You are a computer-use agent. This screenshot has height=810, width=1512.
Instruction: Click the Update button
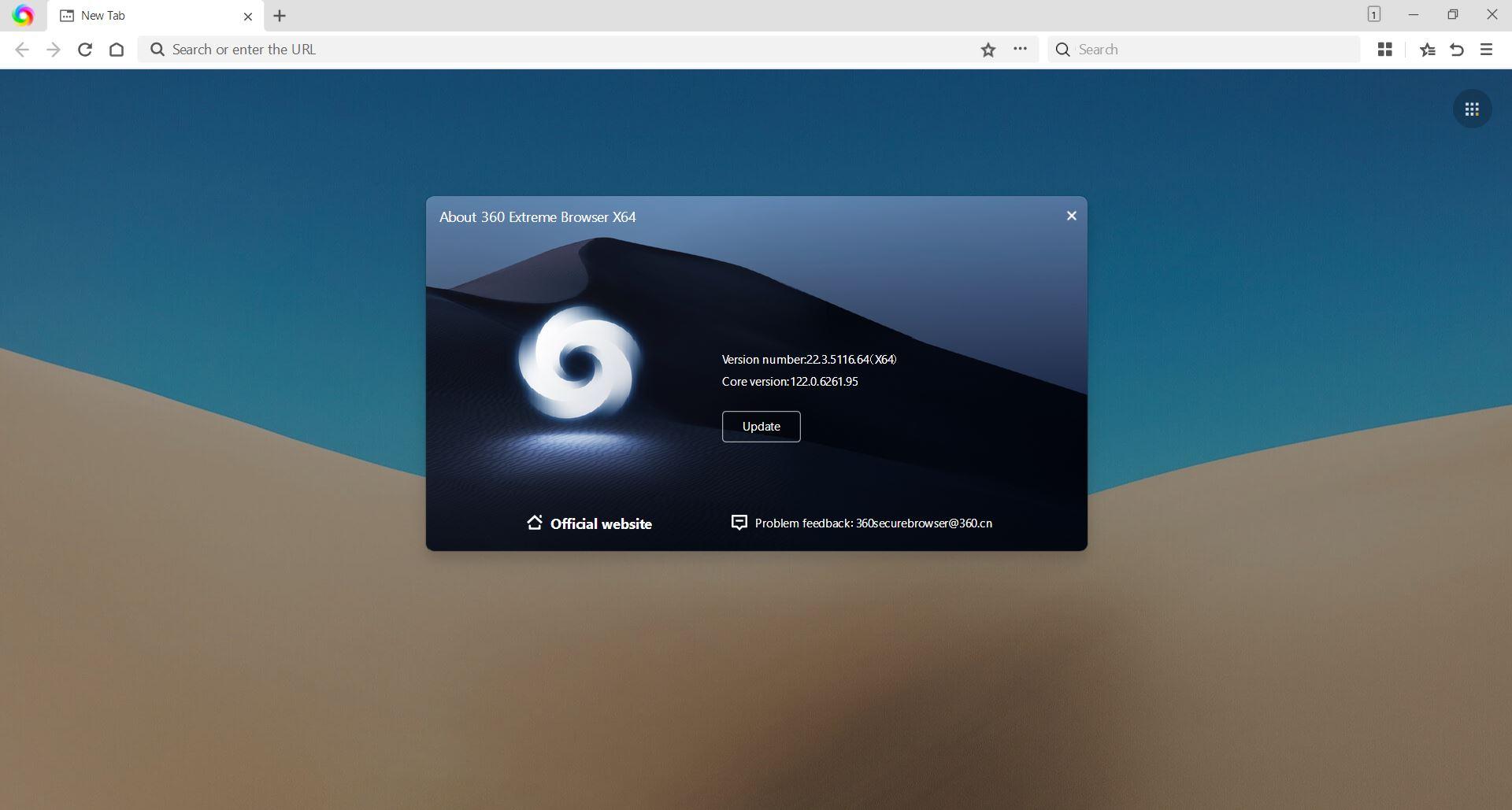coord(761,427)
